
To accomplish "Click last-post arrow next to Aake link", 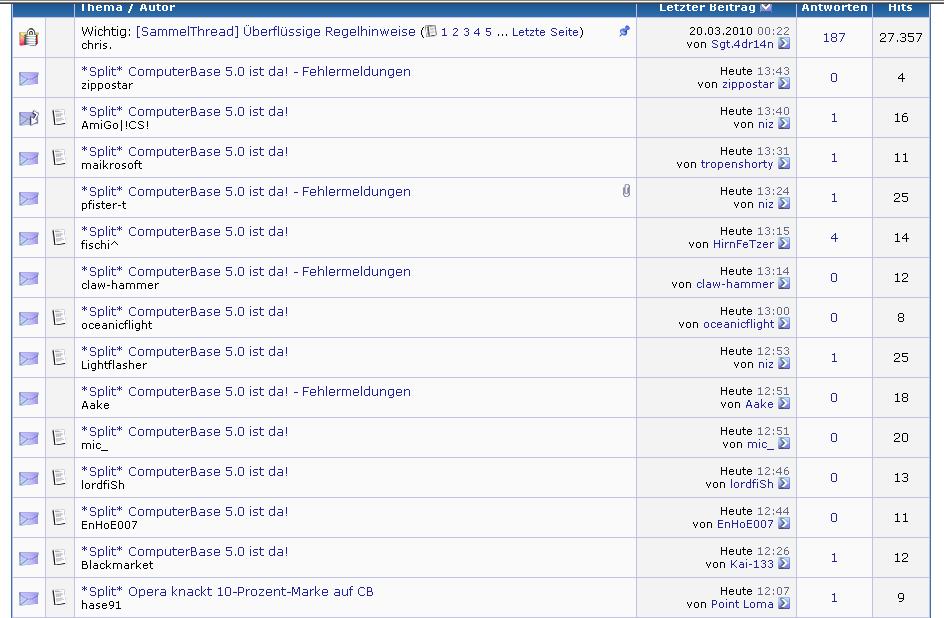I will pos(783,404).
